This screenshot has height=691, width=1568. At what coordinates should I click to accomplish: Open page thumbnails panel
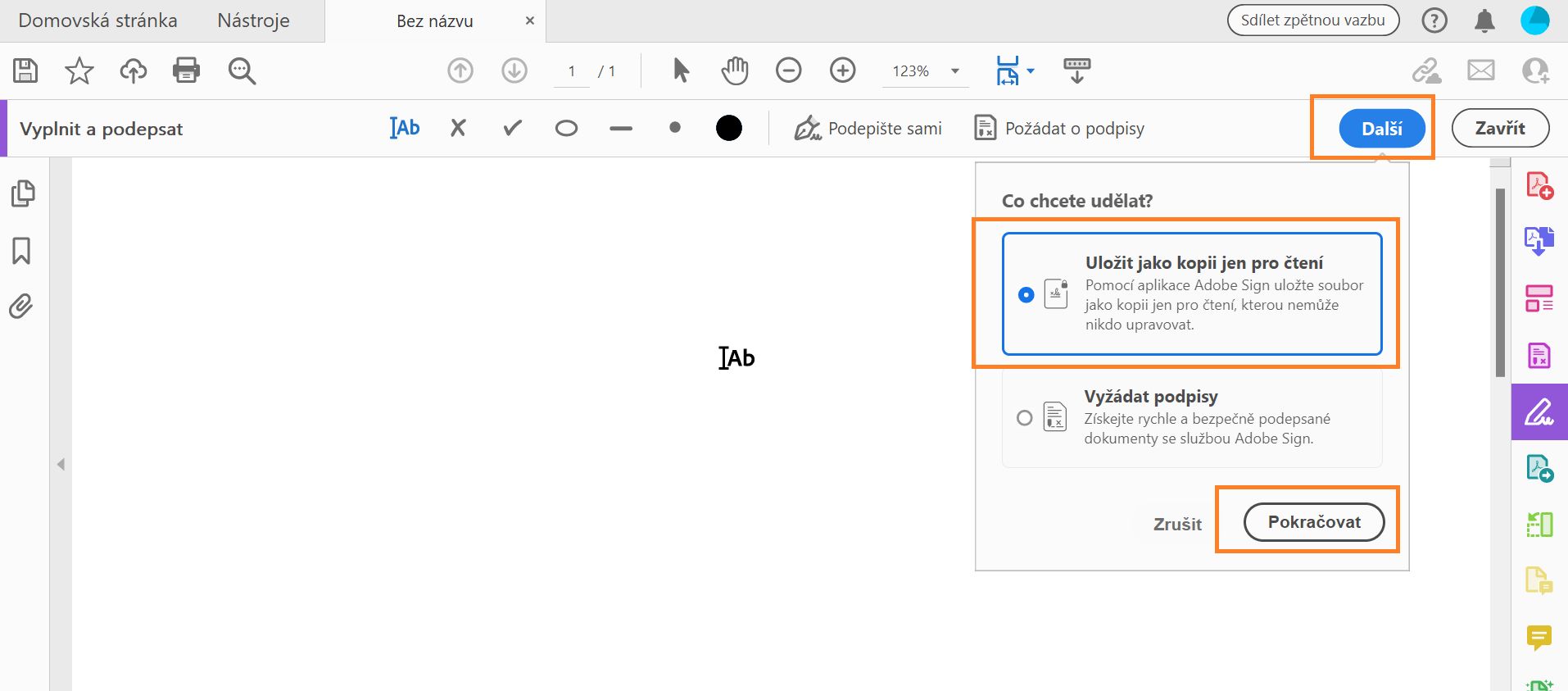coord(23,193)
